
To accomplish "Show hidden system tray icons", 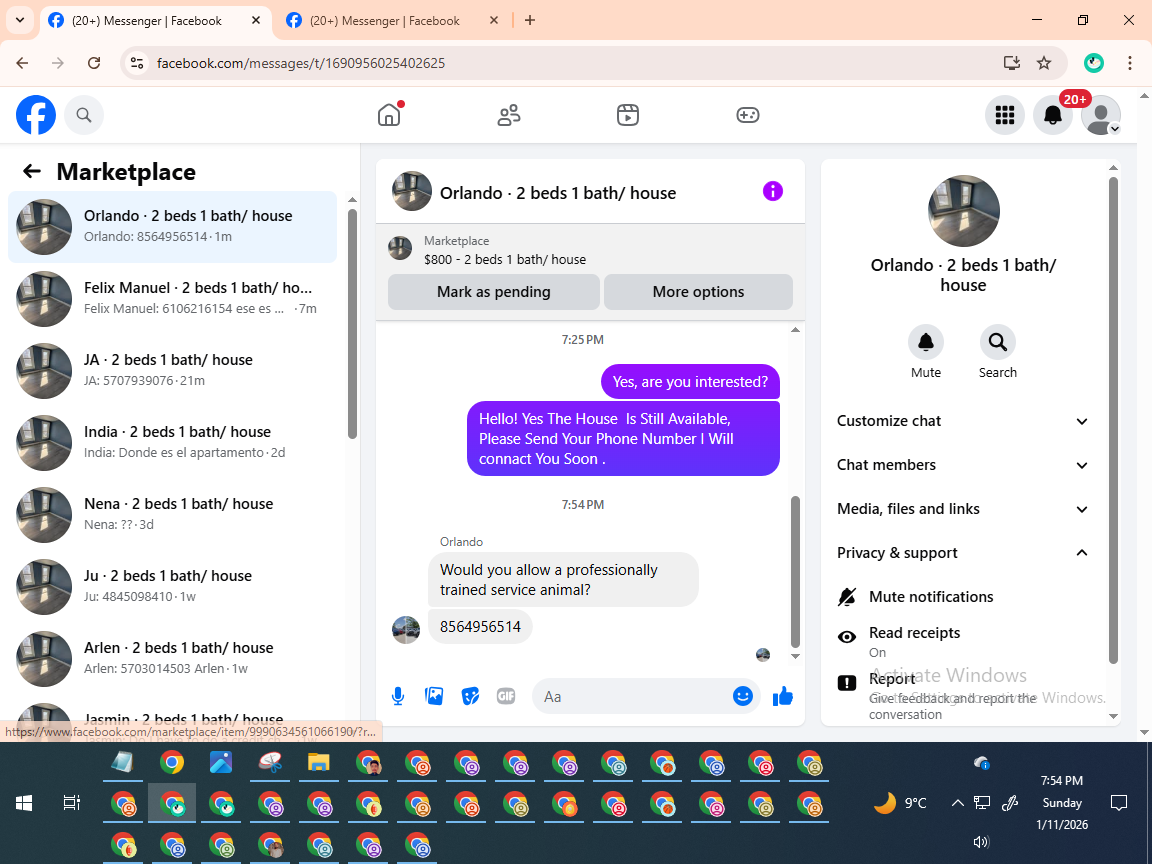I will [957, 803].
